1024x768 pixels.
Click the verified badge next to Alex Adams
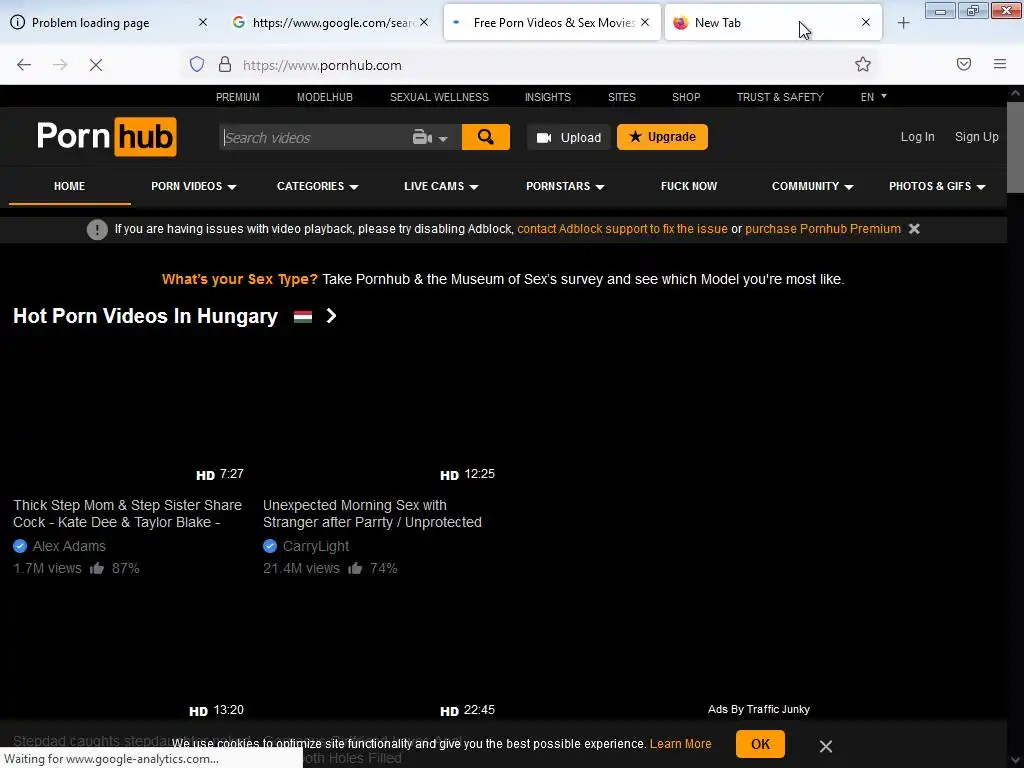point(20,546)
